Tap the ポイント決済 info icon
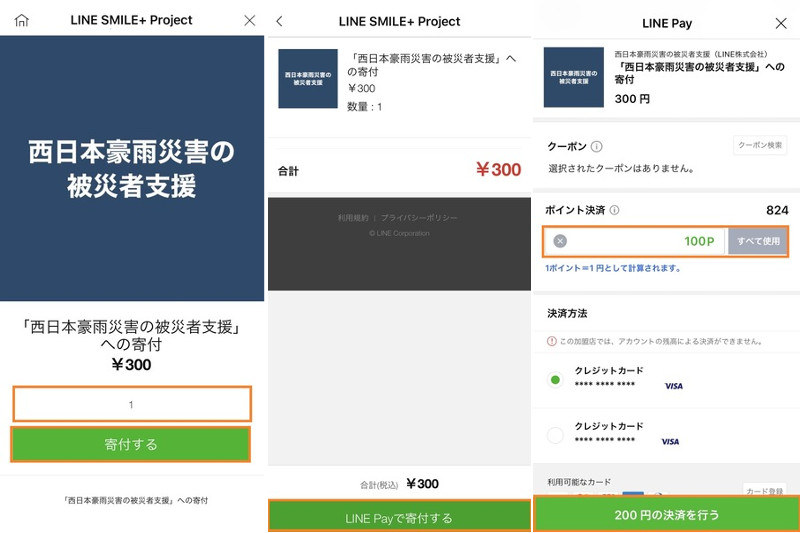The width and height of the screenshot is (800, 533). pos(615,210)
